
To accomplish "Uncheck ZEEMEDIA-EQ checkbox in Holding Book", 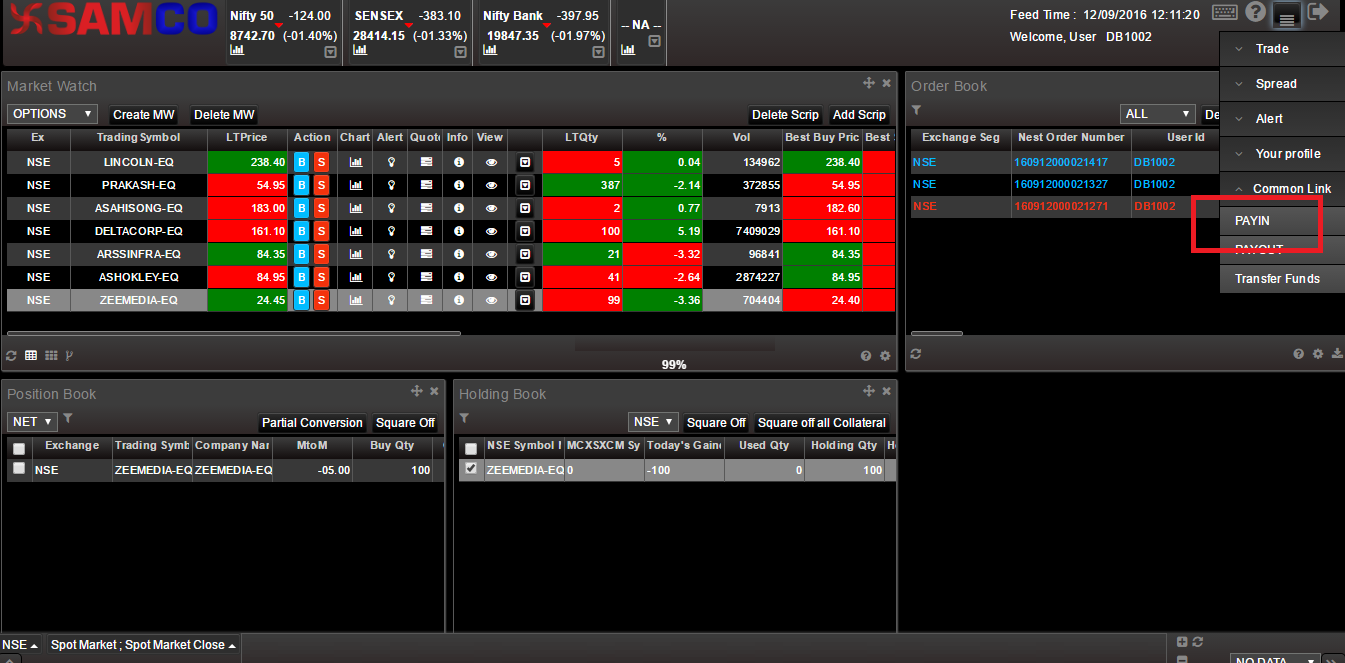I will click(x=471, y=468).
